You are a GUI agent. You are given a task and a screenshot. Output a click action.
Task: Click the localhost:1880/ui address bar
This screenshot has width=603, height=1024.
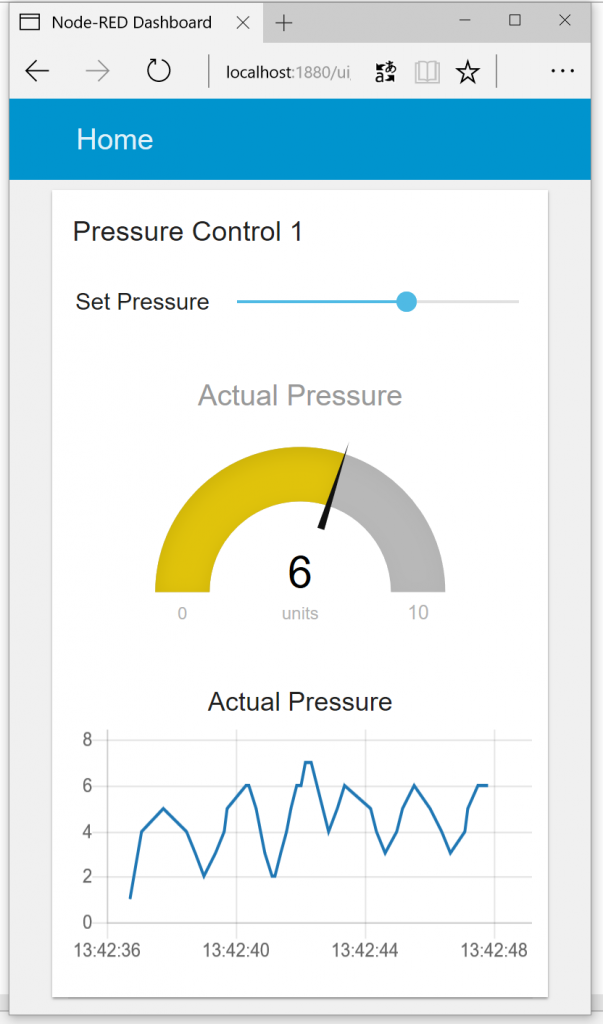tap(288, 71)
